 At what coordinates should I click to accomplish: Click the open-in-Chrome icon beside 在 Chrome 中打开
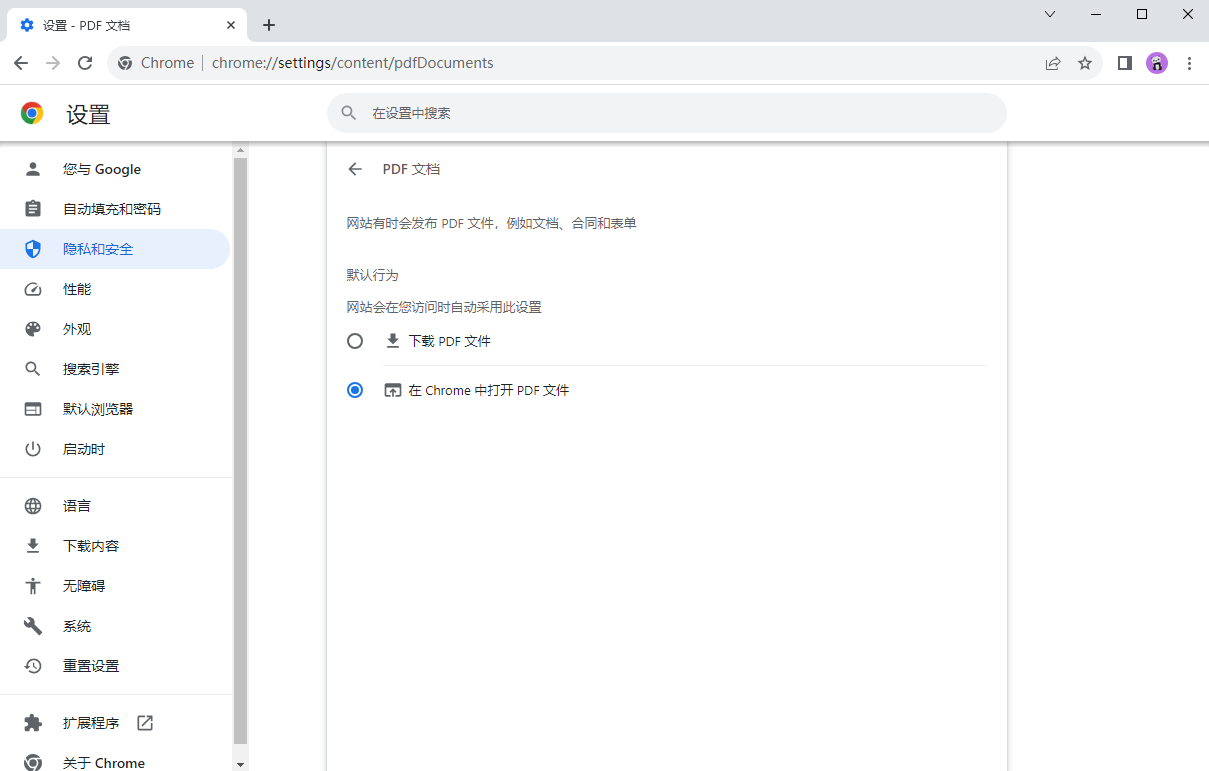tap(393, 390)
